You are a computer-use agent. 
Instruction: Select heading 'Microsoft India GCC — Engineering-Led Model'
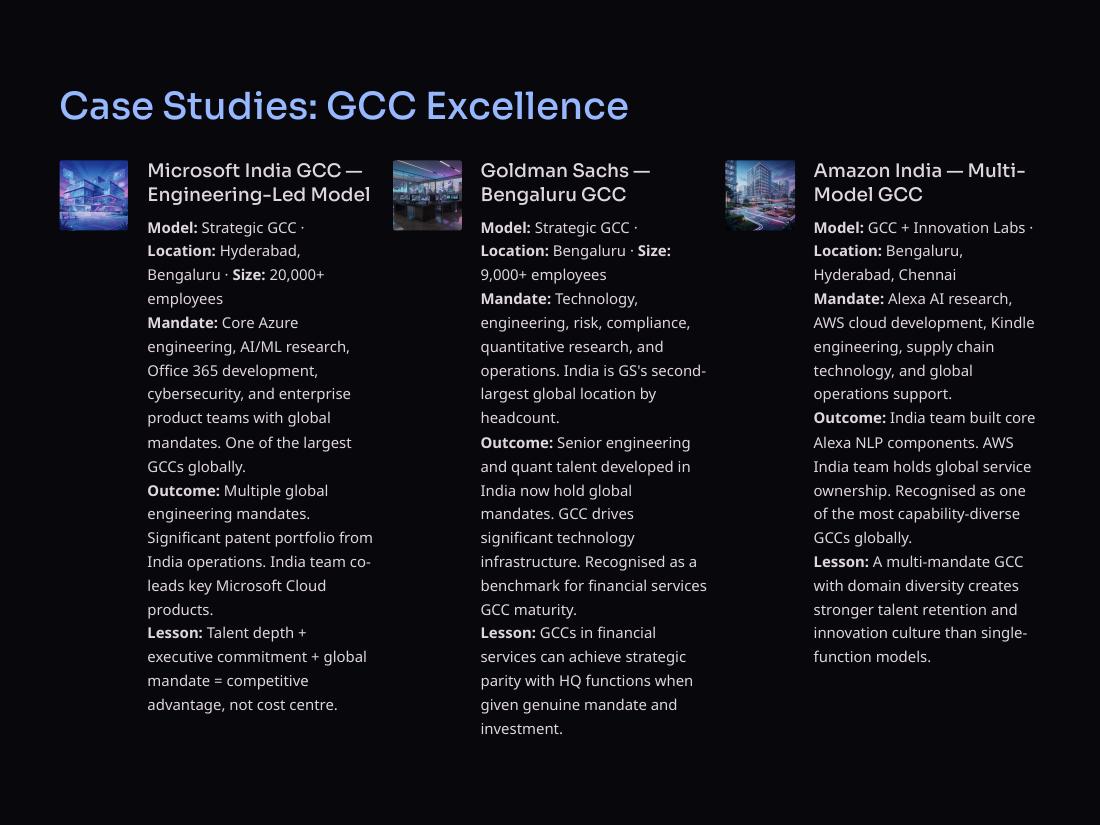(259, 182)
